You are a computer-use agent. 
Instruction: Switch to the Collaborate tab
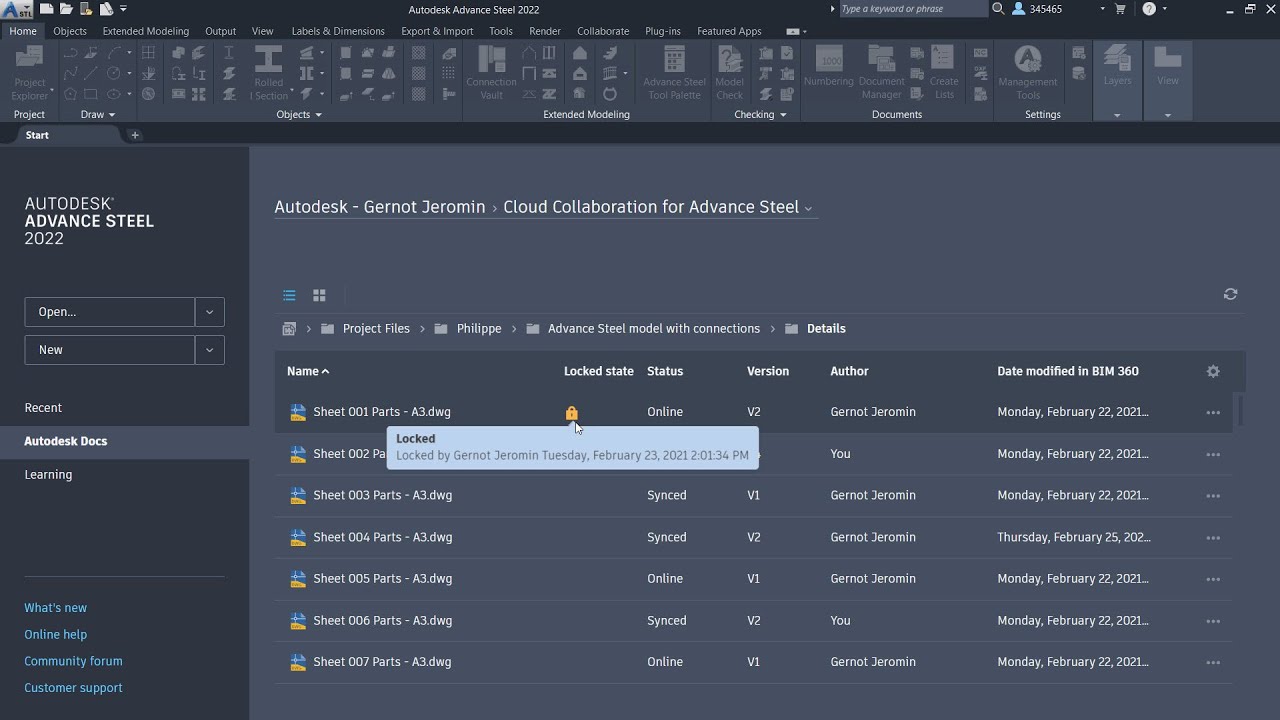(603, 31)
